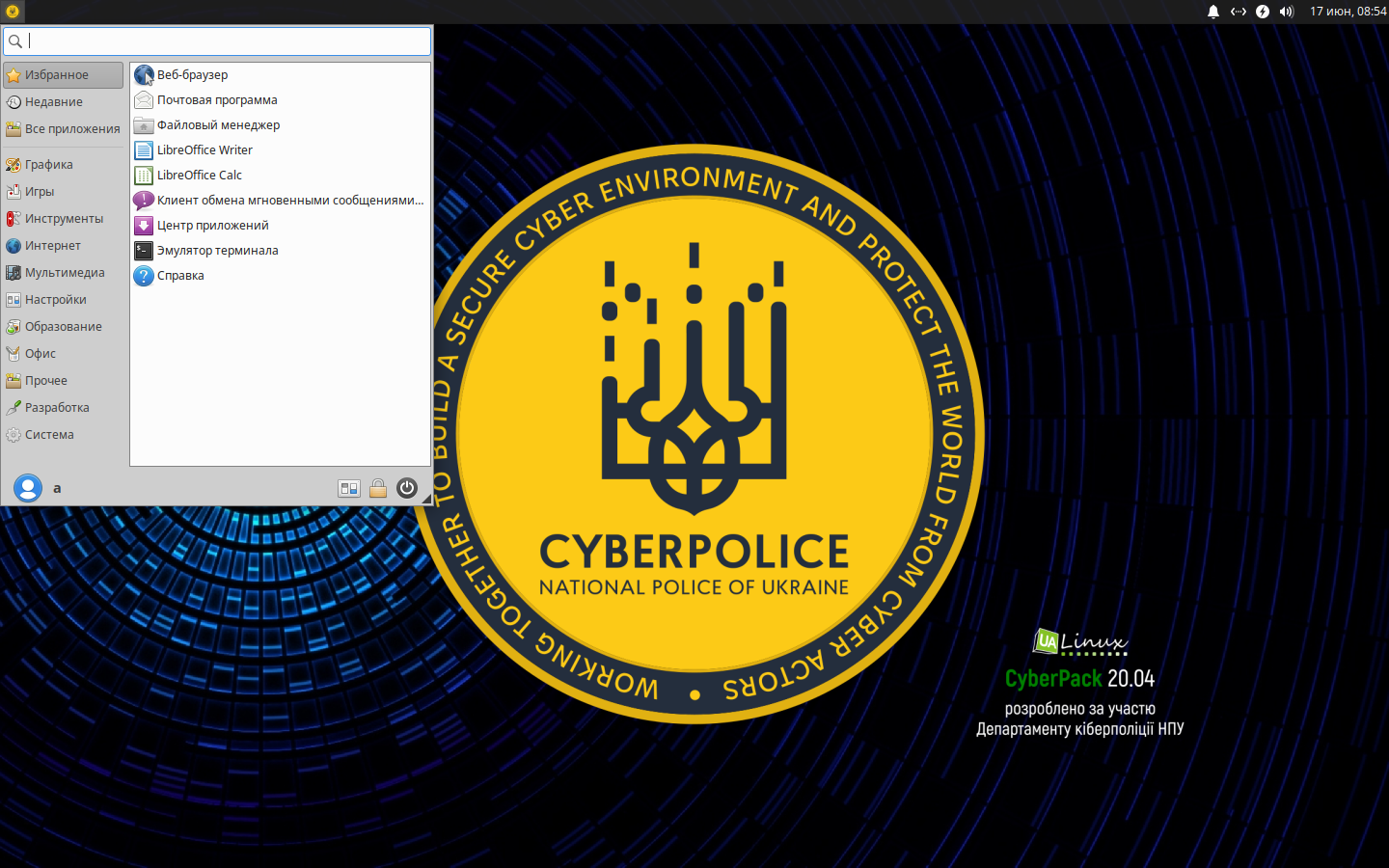
Task: Open the Инструменты category
Action: 64,219
